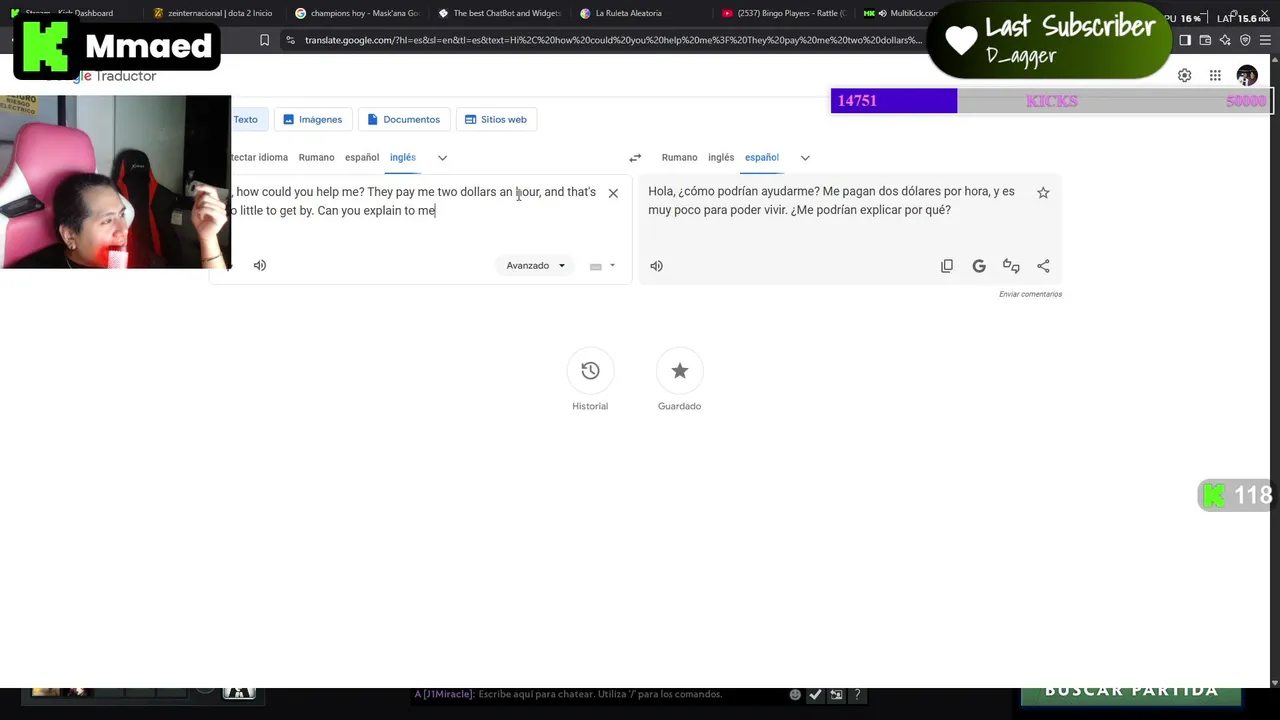This screenshot has width=1280, height=720.
Task: Expand the input tools dropdown arrow
Action: coord(612,266)
